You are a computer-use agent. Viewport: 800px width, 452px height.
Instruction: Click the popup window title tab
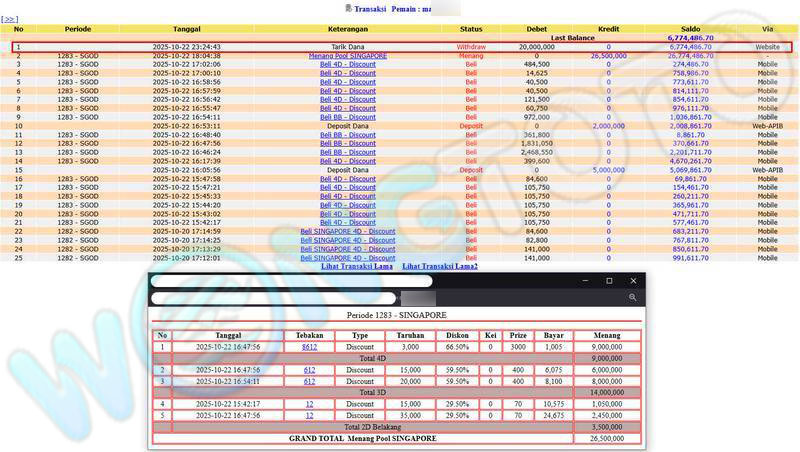point(290,281)
